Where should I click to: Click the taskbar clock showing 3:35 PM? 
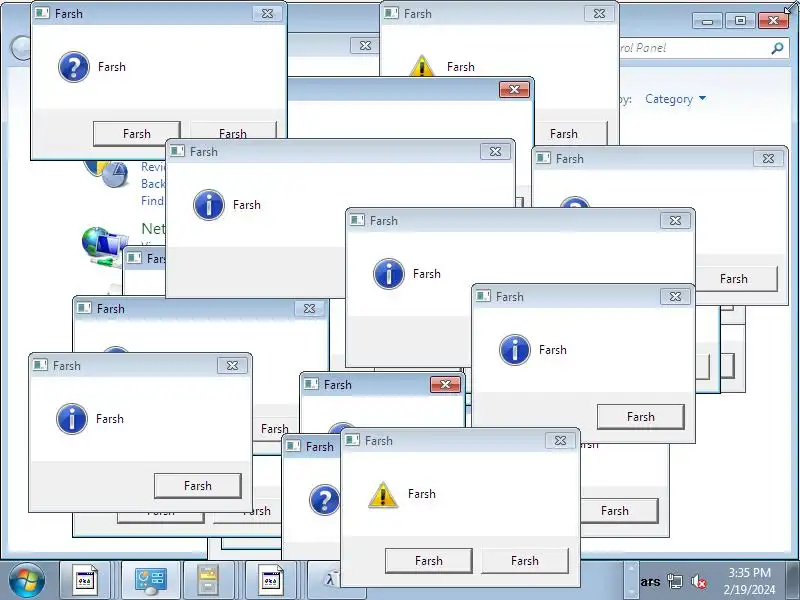coord(749,572)
